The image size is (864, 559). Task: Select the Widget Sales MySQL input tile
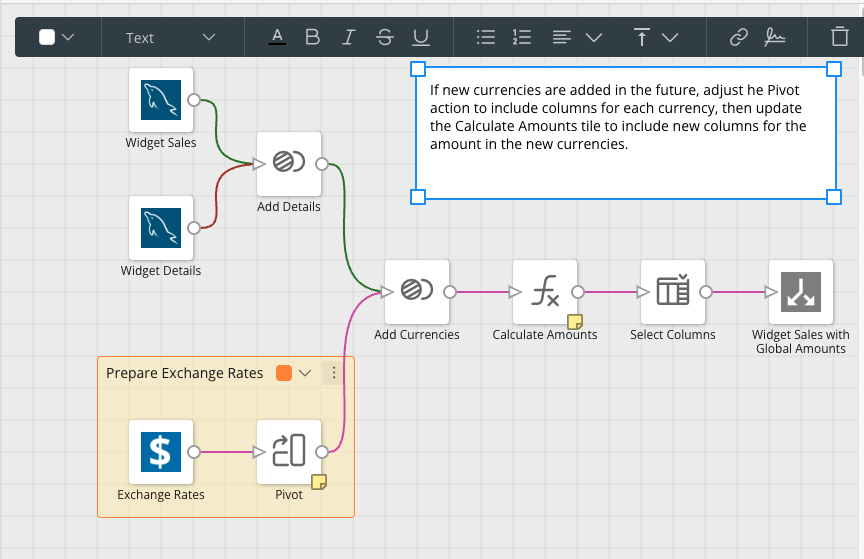point(161,100)
